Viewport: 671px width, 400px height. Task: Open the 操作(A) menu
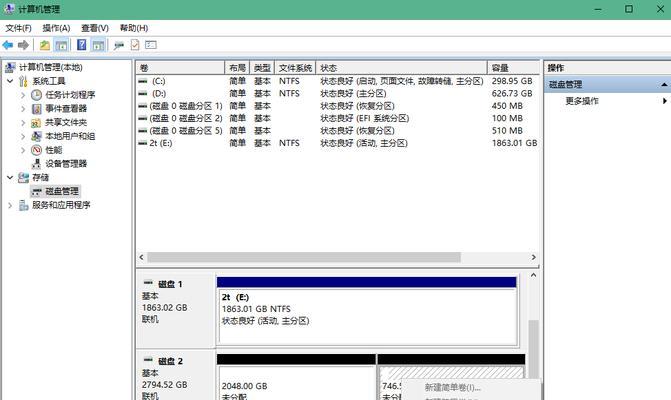(56, 28)
